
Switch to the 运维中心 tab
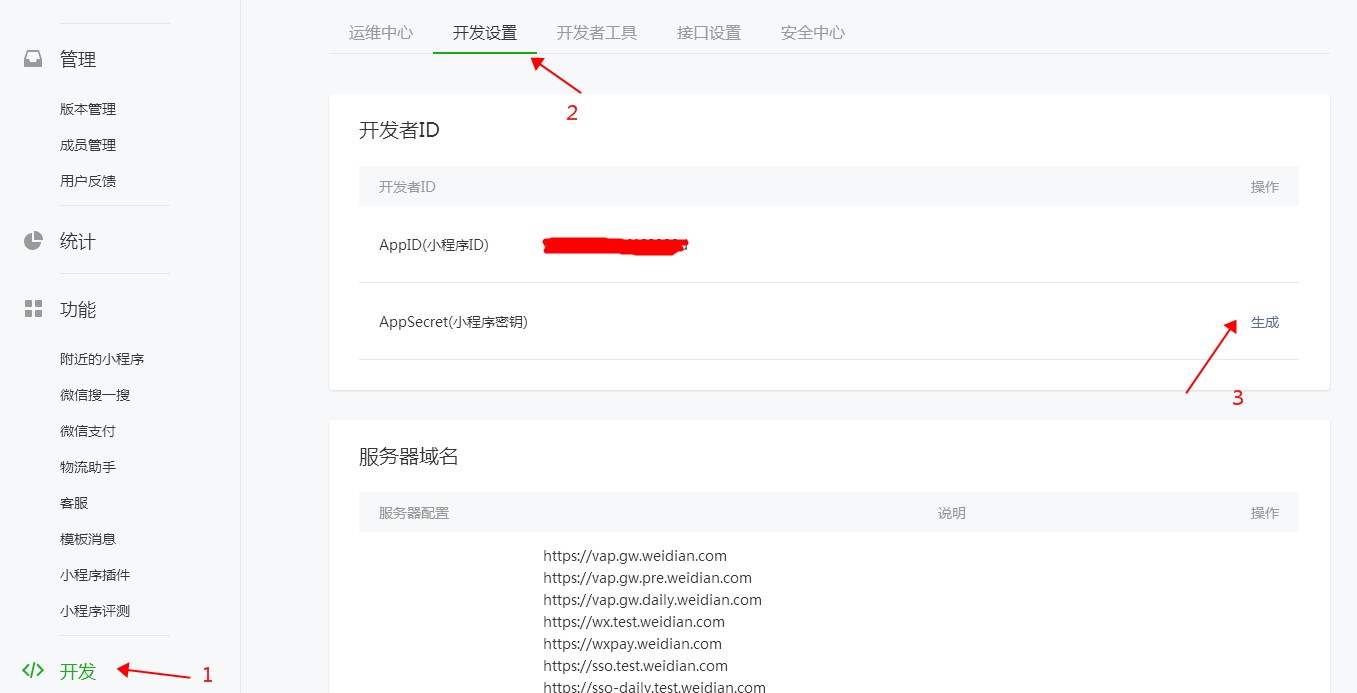point(380,31)
